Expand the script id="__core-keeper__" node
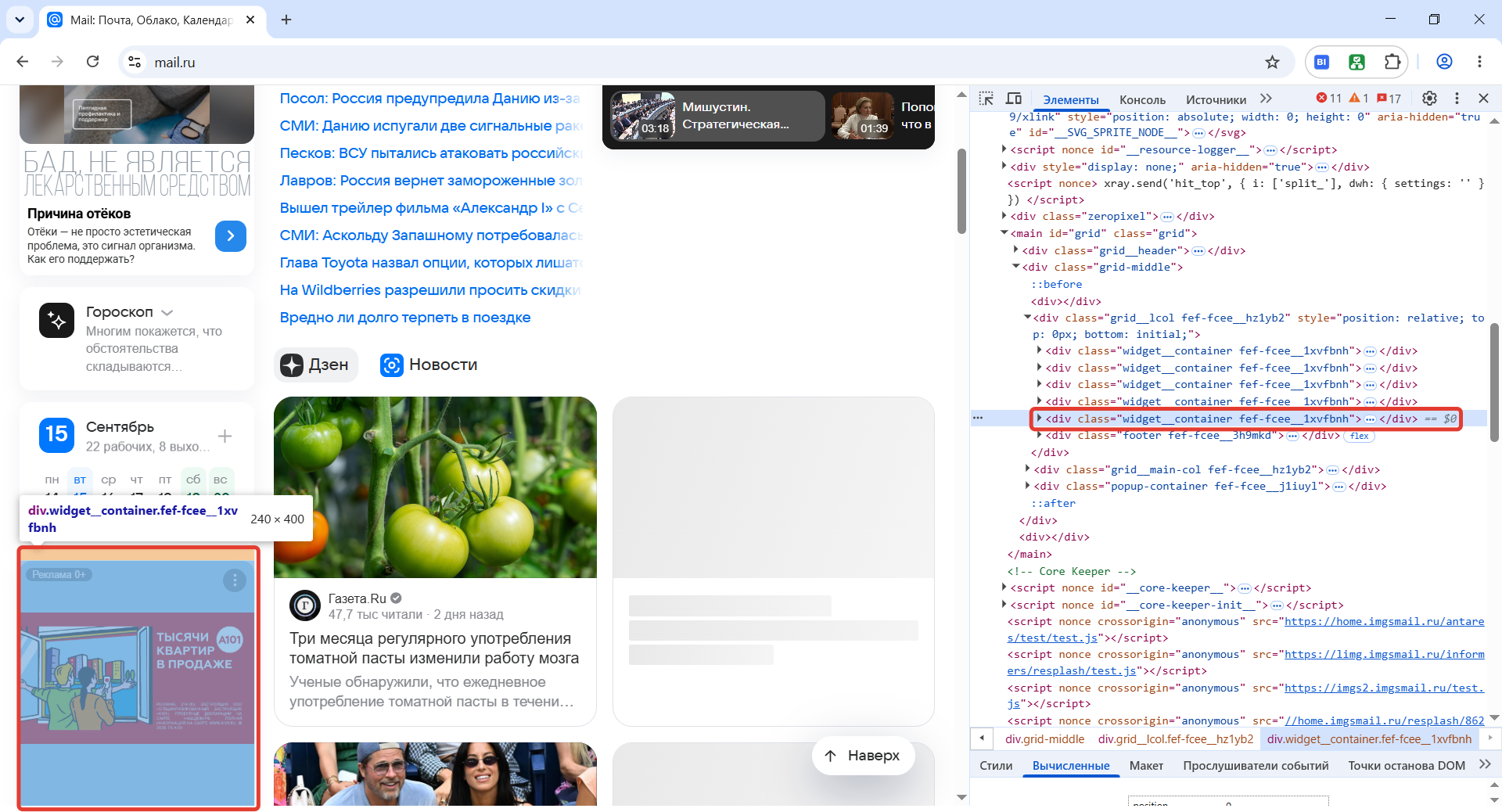The height and width of the screenshot is (812, 1502). click(1004, 588)
